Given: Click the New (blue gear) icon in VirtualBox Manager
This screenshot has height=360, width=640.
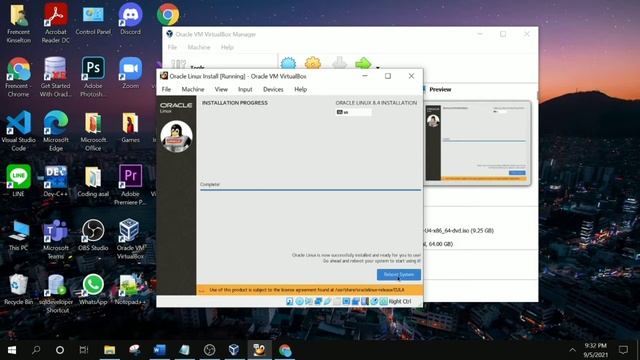Looking at the screenshot, I should (x=288, y=63).
